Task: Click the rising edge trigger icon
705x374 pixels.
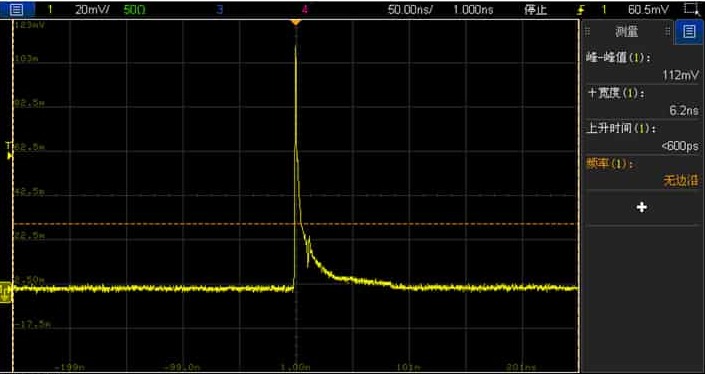Action: tap(581, 9)
